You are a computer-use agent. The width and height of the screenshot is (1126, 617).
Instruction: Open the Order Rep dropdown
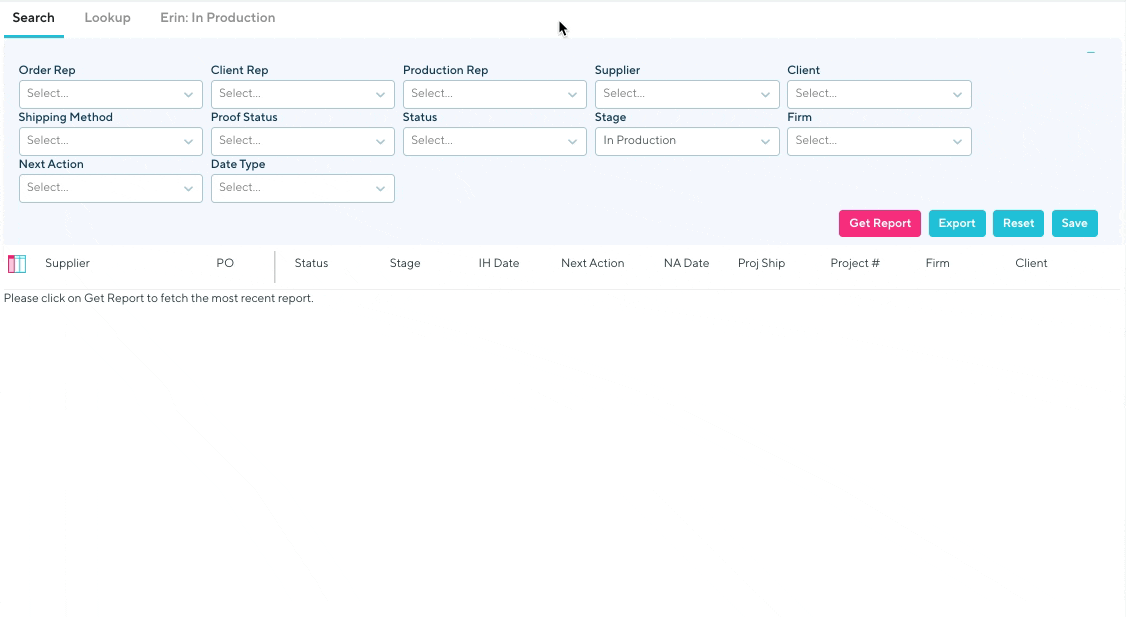110,94
